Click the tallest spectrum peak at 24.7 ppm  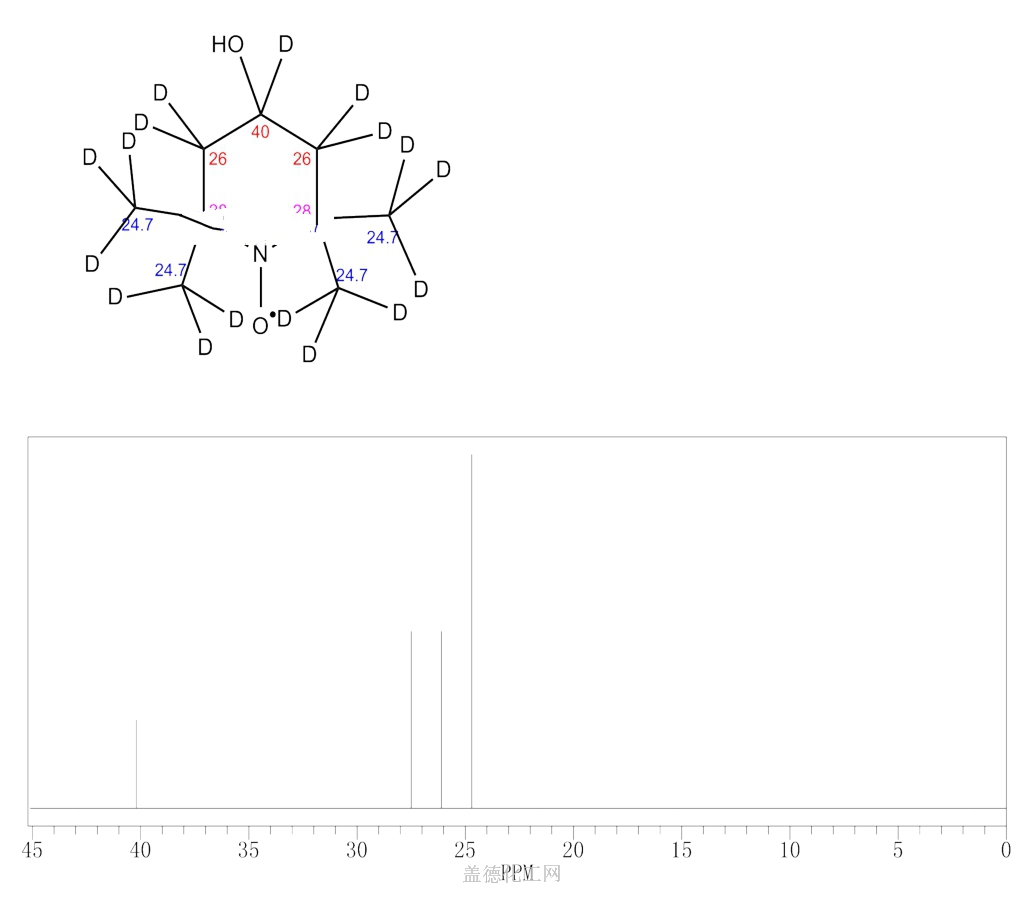[472, 631]
